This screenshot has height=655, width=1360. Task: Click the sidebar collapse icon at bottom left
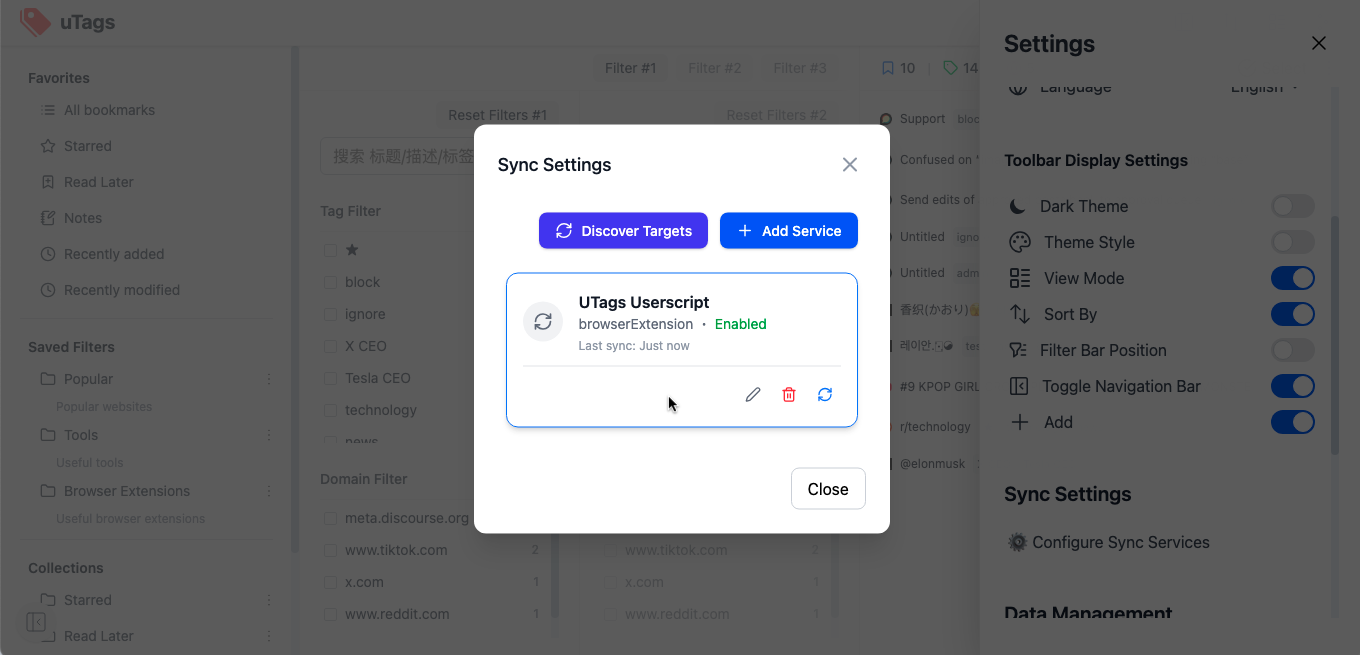point(36,622)
